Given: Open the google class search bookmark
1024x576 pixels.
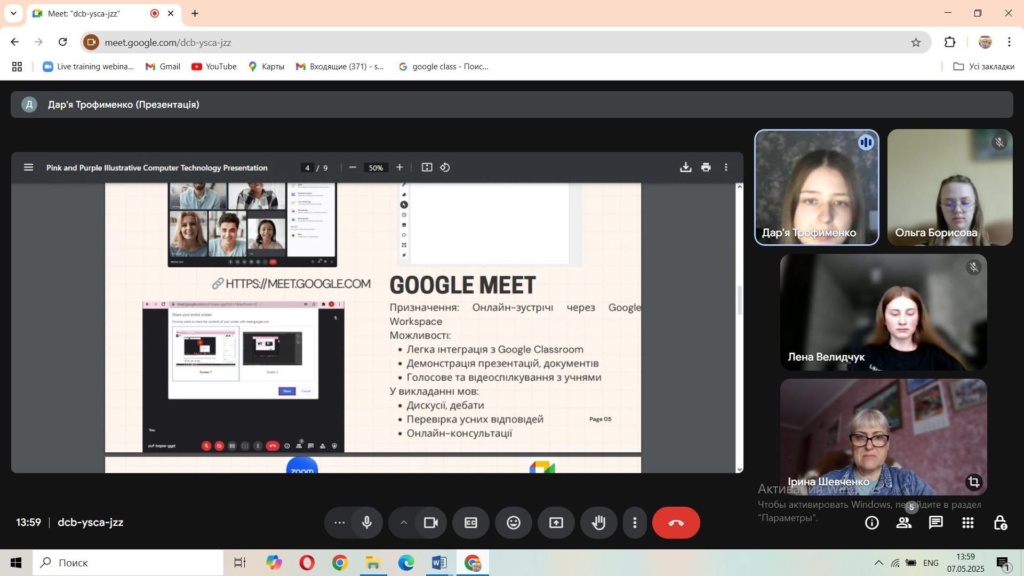Looking at the screenshot, I should 443,67.
